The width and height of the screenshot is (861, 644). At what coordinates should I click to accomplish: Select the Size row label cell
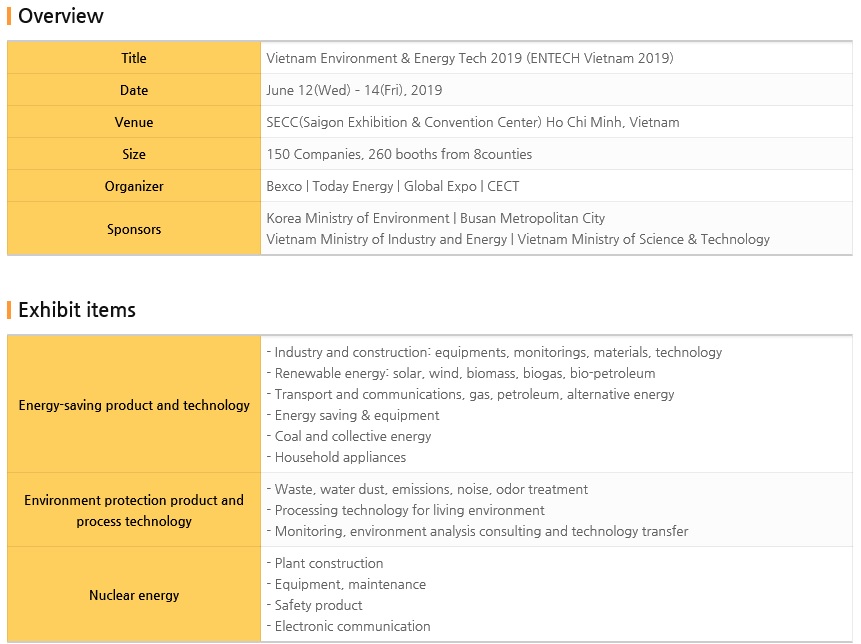click(134, 154)
